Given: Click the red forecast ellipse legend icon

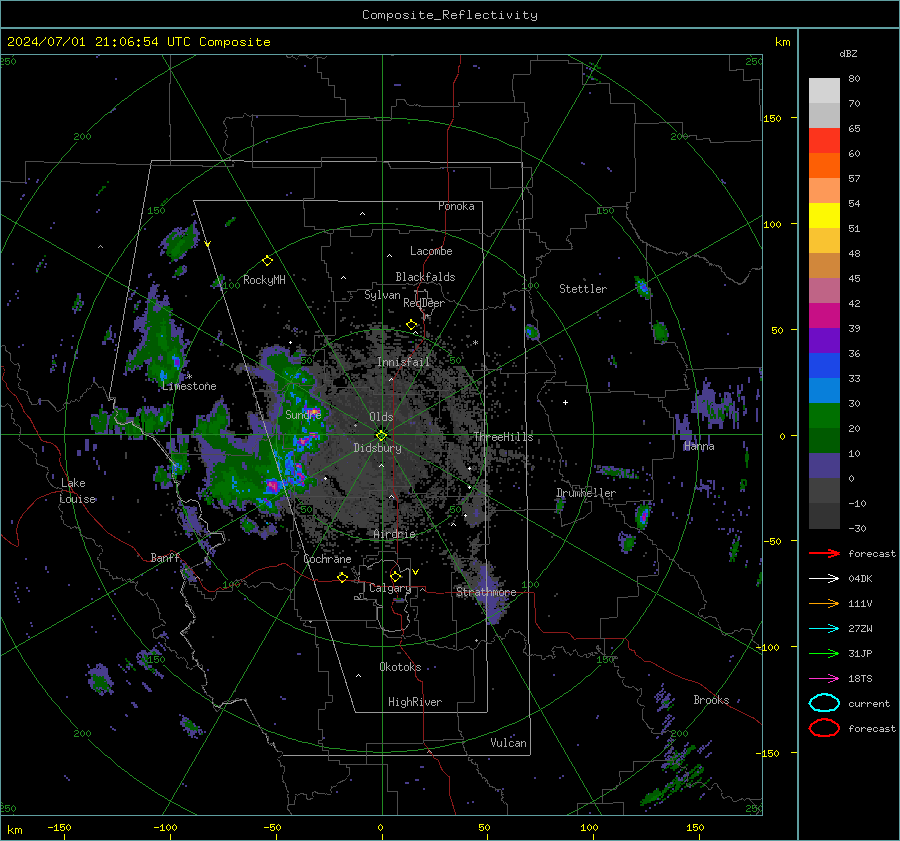Looking at the screenshot, I should click(824, 728).
